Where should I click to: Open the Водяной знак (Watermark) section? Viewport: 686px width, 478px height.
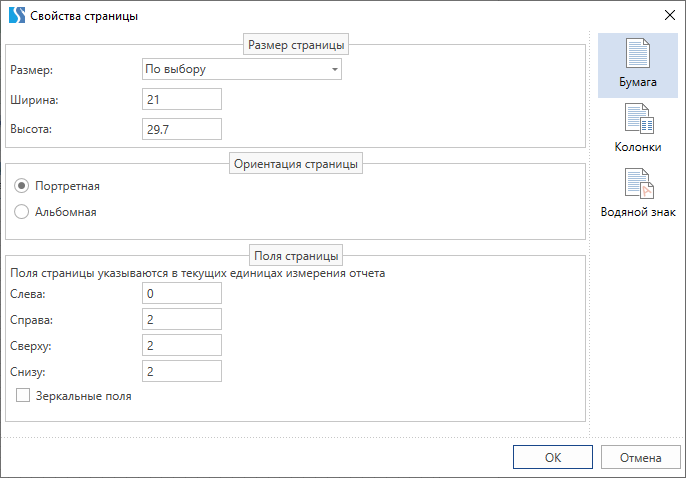tap(638, 194)
